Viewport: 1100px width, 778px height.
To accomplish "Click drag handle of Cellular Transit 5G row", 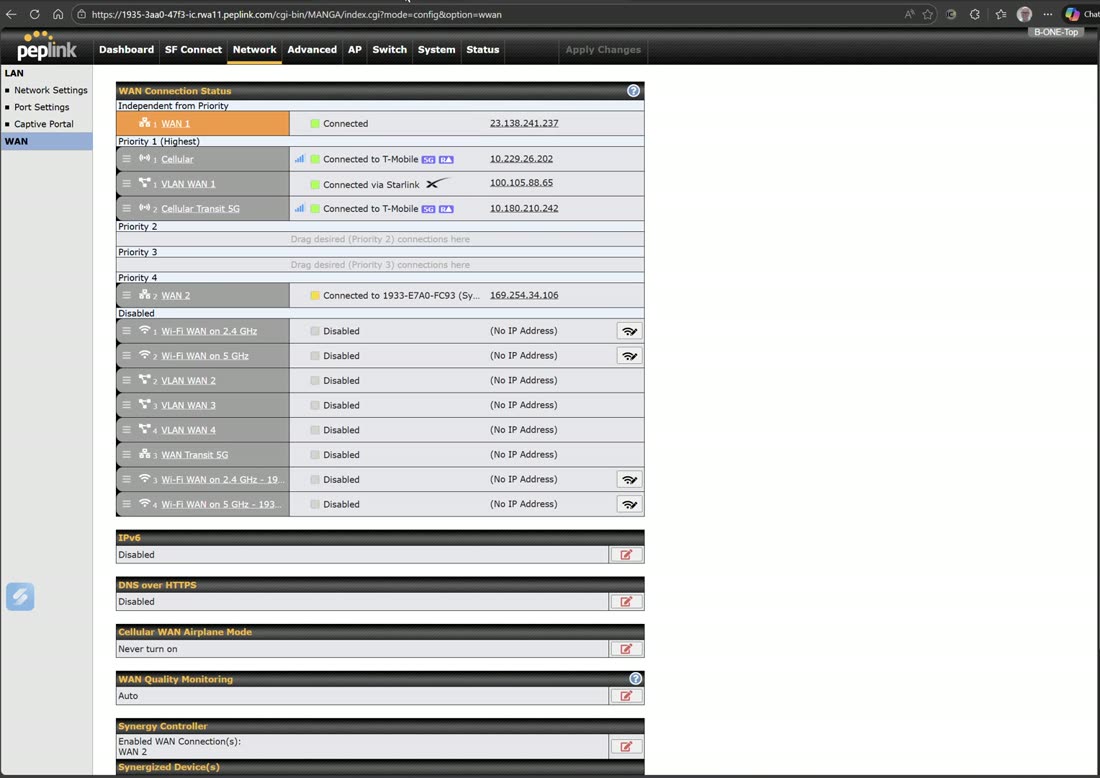I will [126, 208].
